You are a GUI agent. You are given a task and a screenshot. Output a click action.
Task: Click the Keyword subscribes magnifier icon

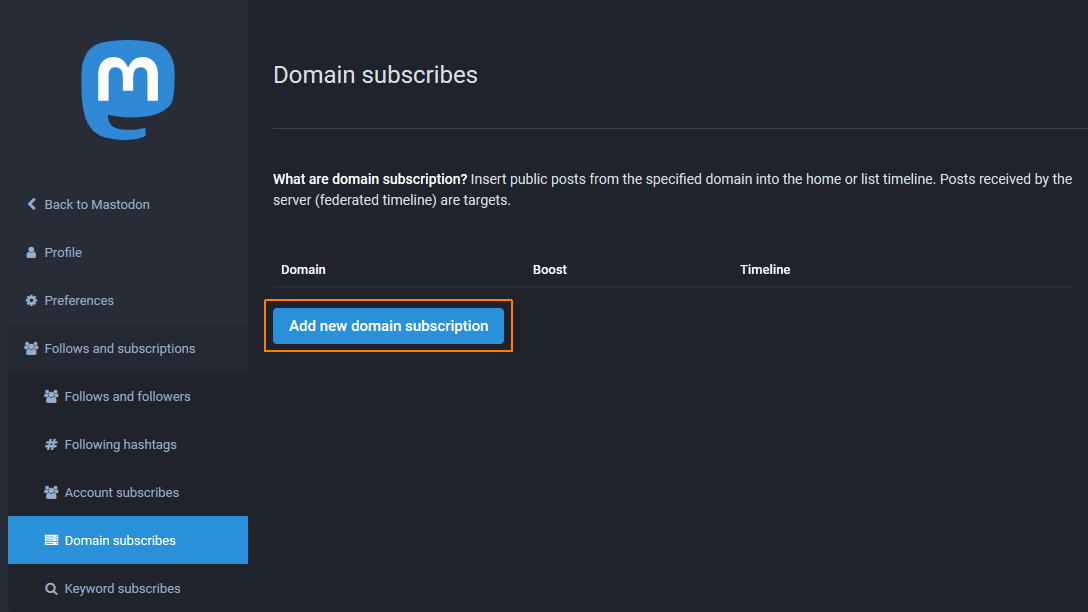pyautogui.click(x=51, y=589)
